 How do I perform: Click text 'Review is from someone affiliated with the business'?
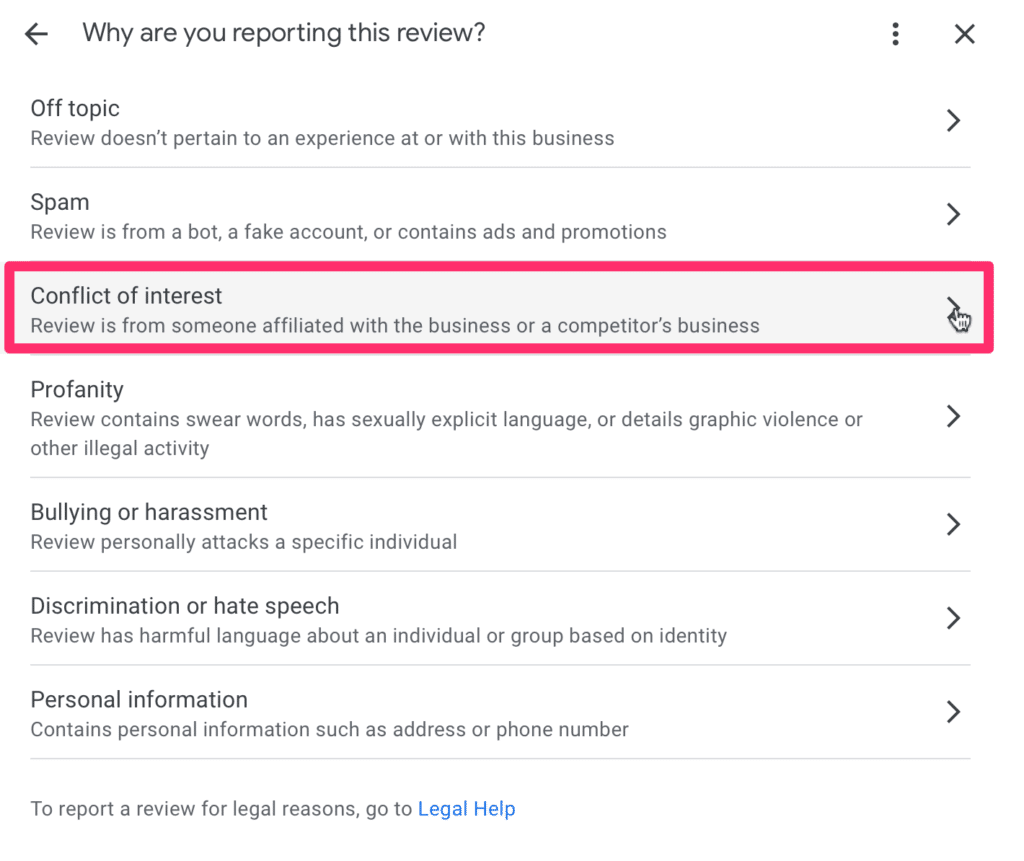click(270, 325)
